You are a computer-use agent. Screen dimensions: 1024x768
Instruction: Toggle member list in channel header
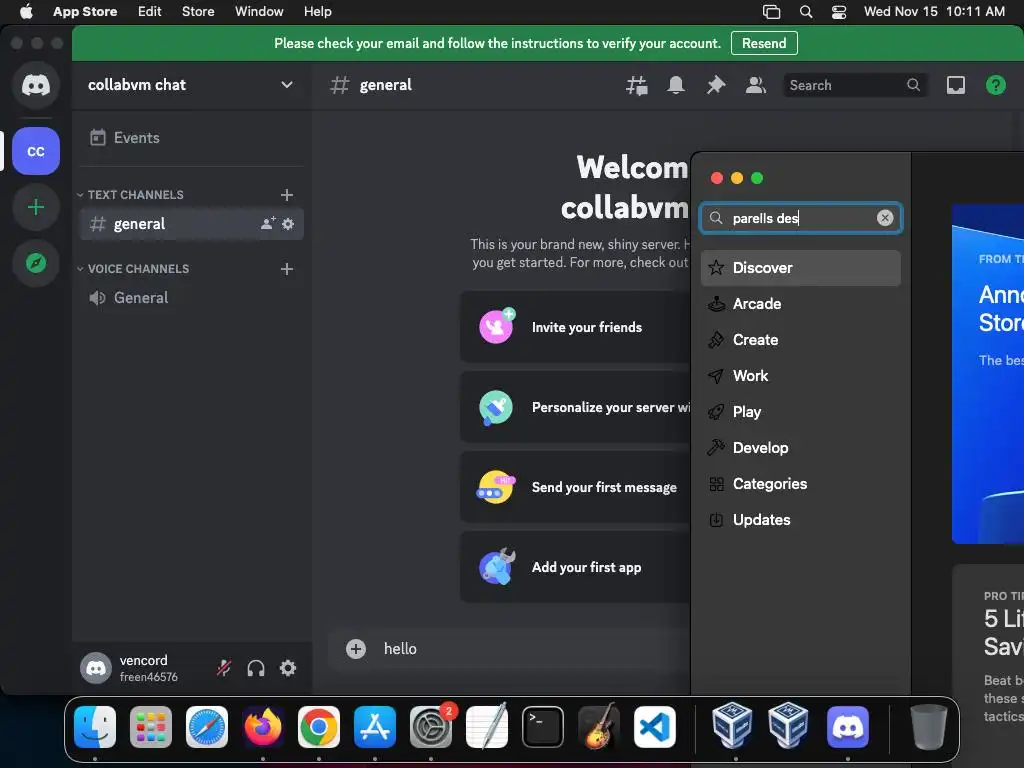click(x=756, y=85)
